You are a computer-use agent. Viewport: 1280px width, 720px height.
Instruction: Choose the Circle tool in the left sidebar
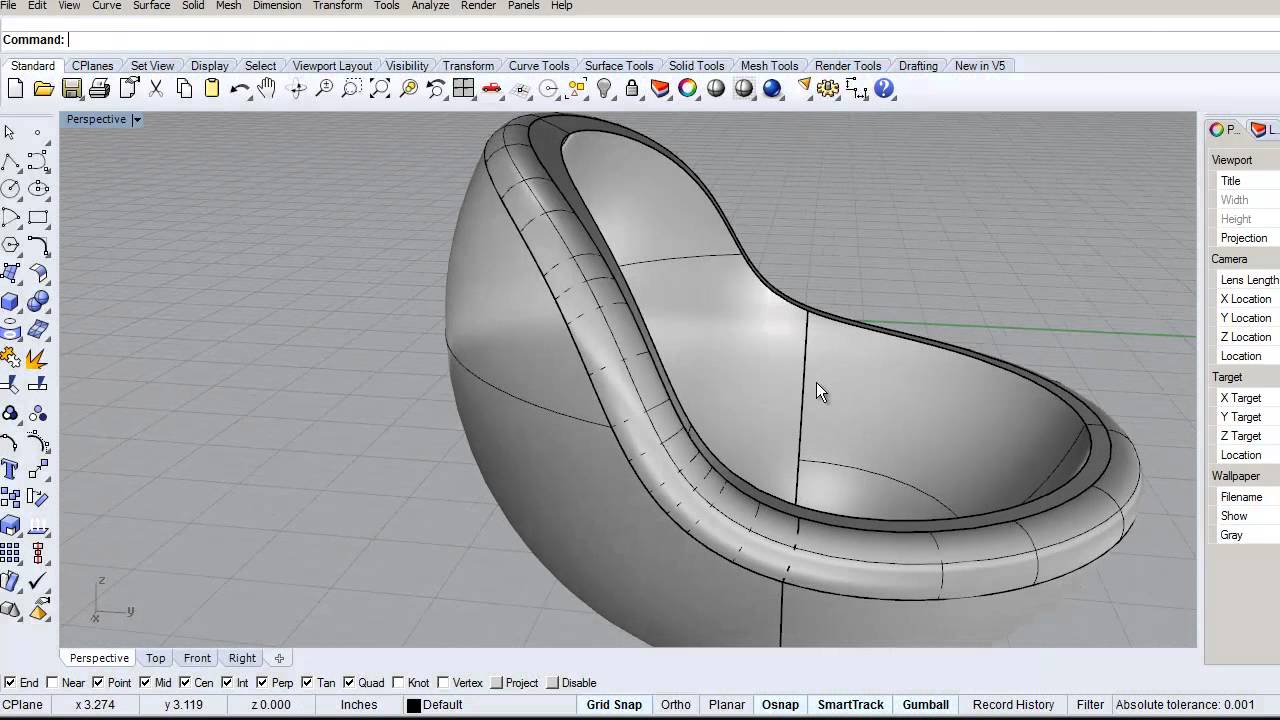coord(10,189)
